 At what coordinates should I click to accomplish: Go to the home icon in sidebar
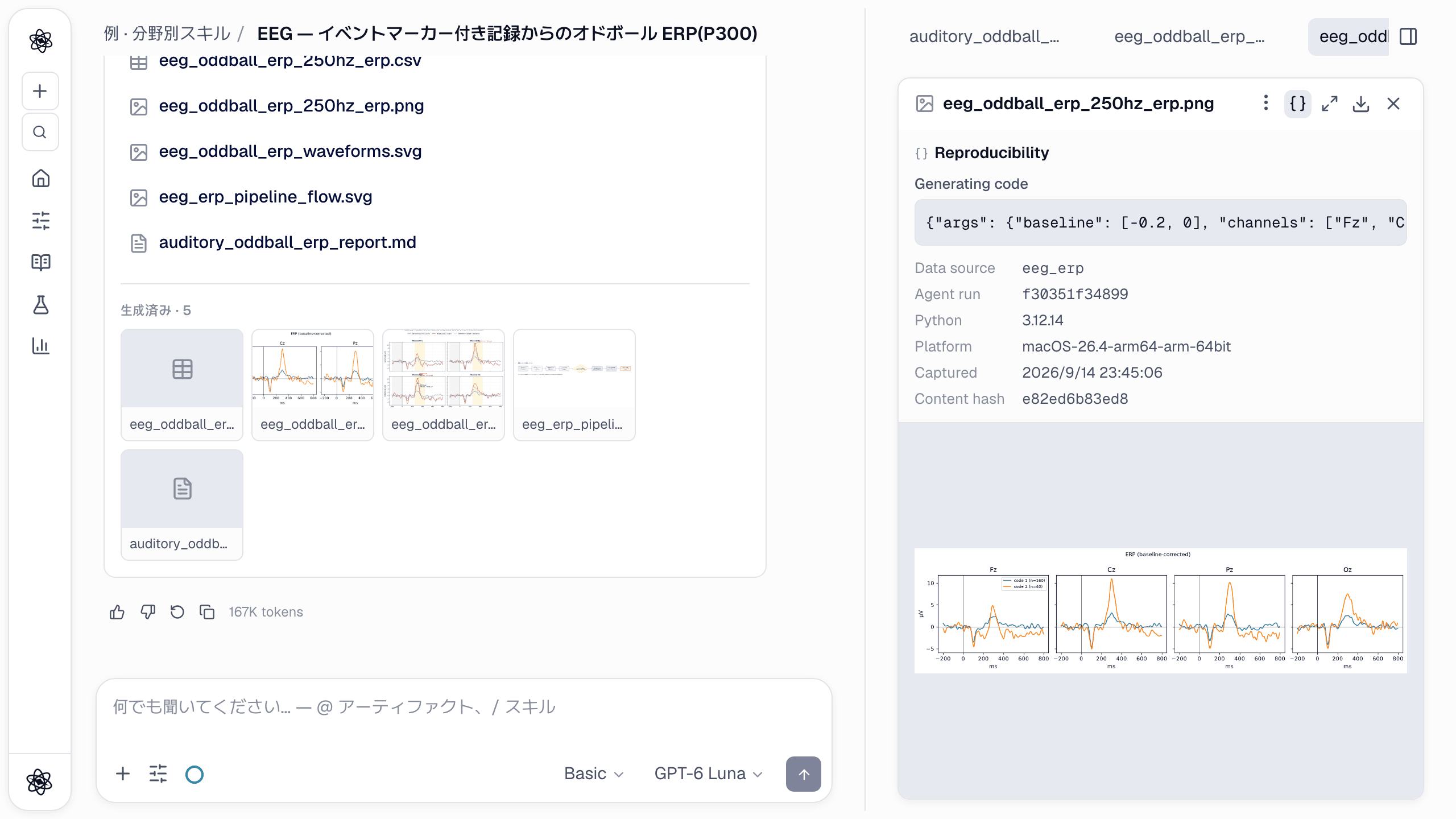pos(40,178)
